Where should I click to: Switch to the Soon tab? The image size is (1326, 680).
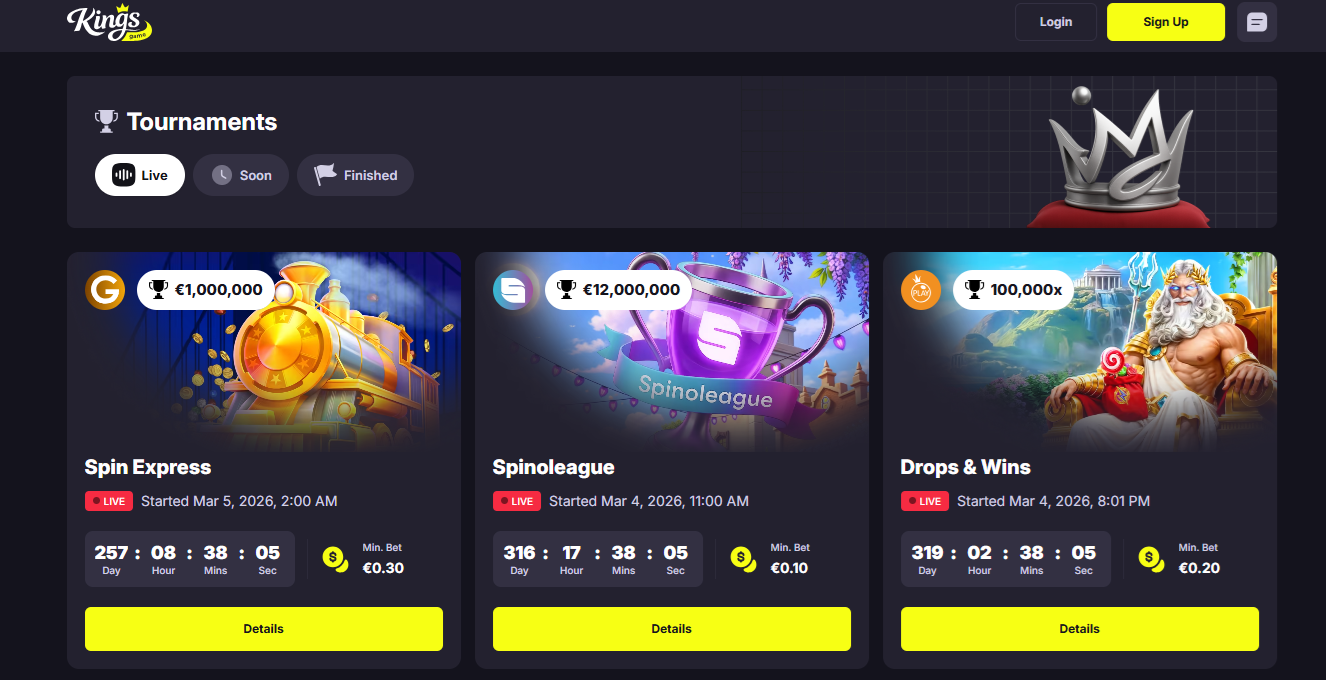241,175
